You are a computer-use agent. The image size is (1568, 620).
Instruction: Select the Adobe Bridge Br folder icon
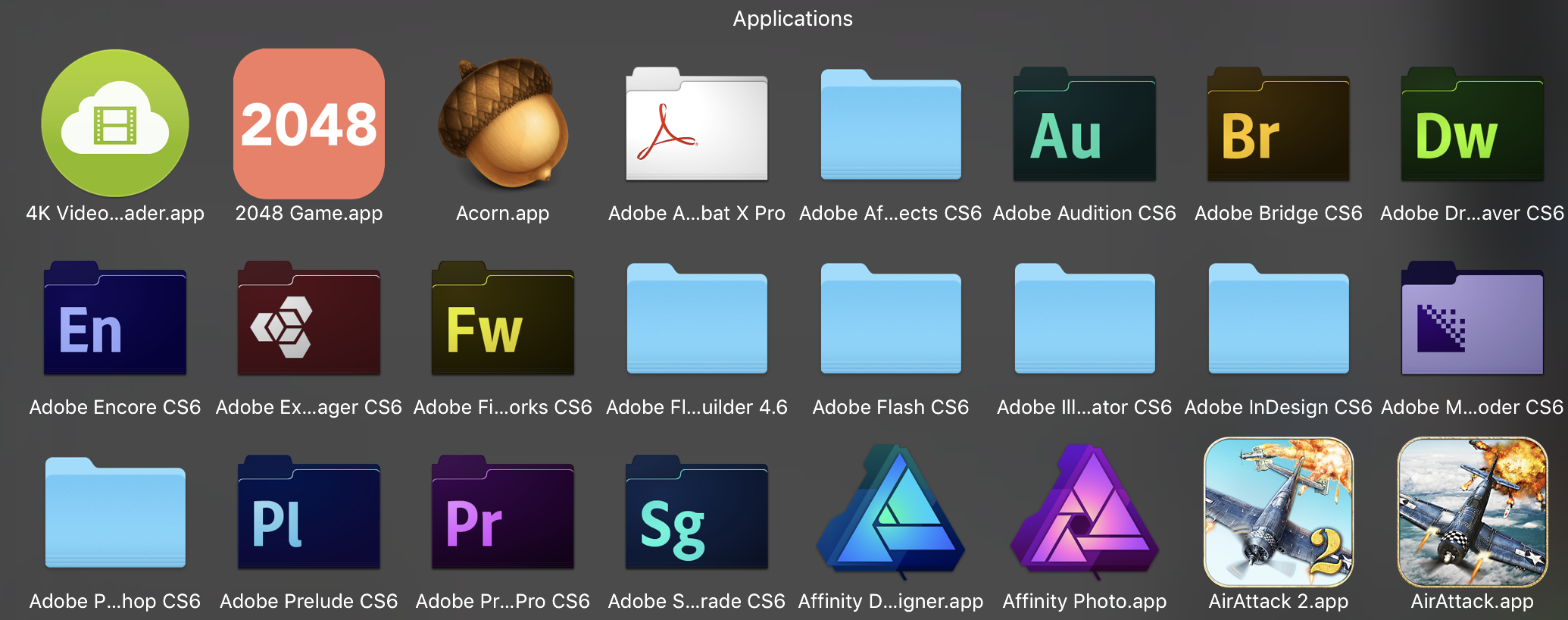coord(1279,124)
